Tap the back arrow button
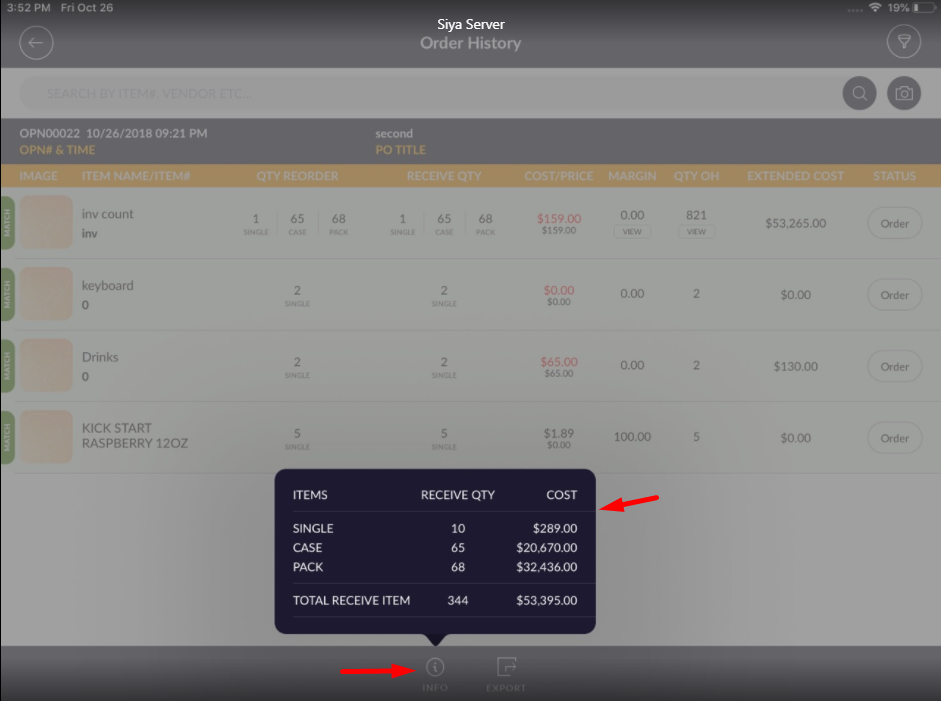Viewport: 941px width, 701px height. (37, 42)
